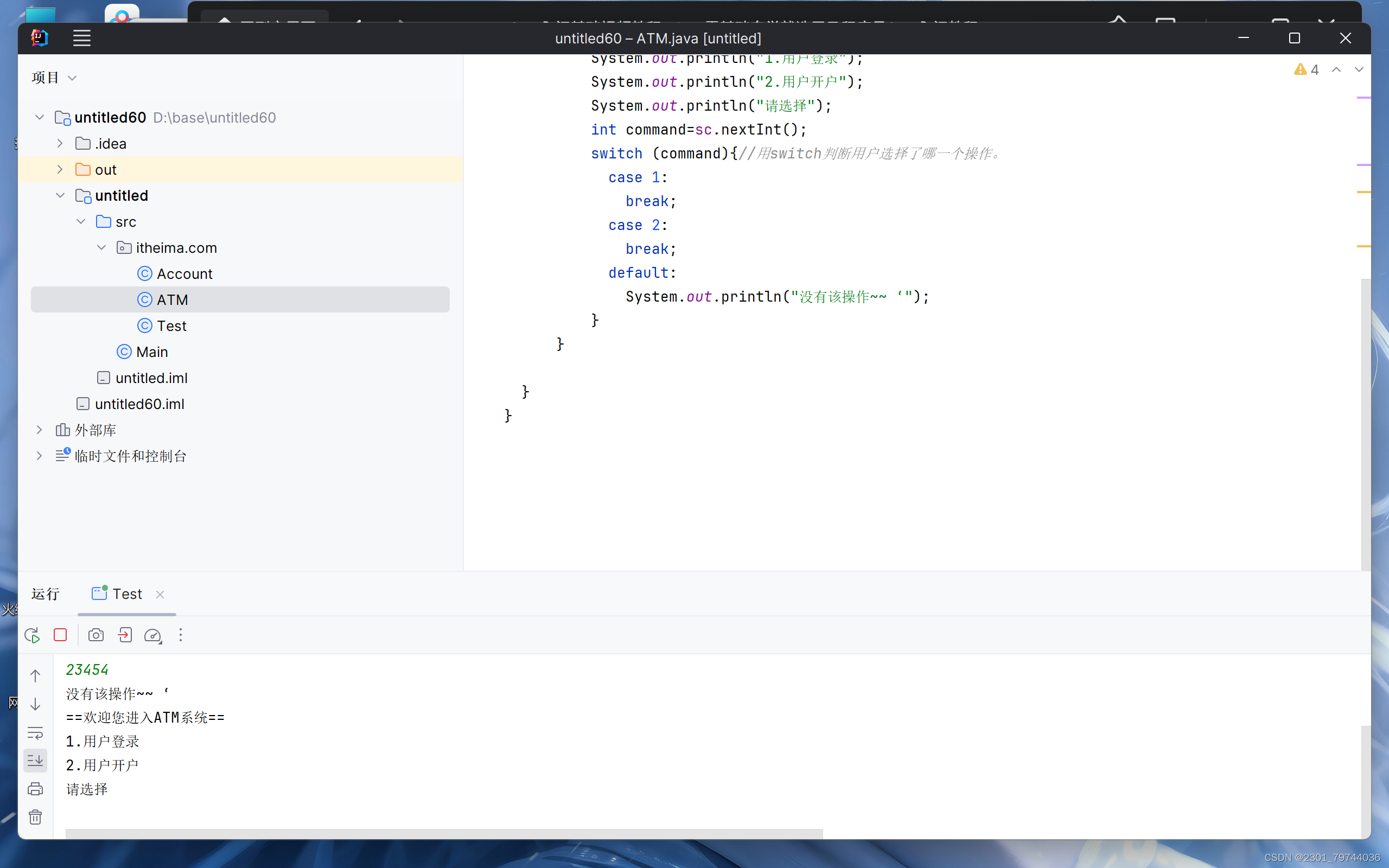Collapse the src folder

(x=81, y=221)
